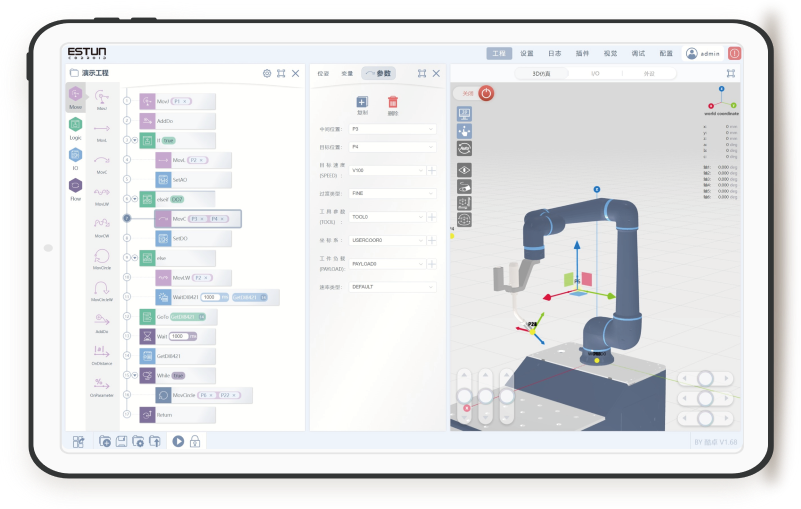
Task: Pick the MovC arc instruction from the palette
Action: (x=102, y=164)
